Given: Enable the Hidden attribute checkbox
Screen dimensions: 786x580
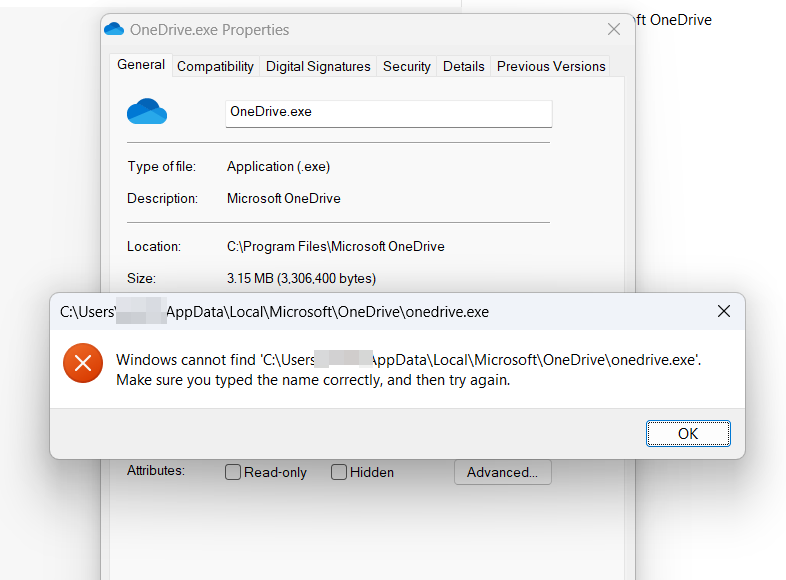Looking at the screenshot, I should pos(339,472).
